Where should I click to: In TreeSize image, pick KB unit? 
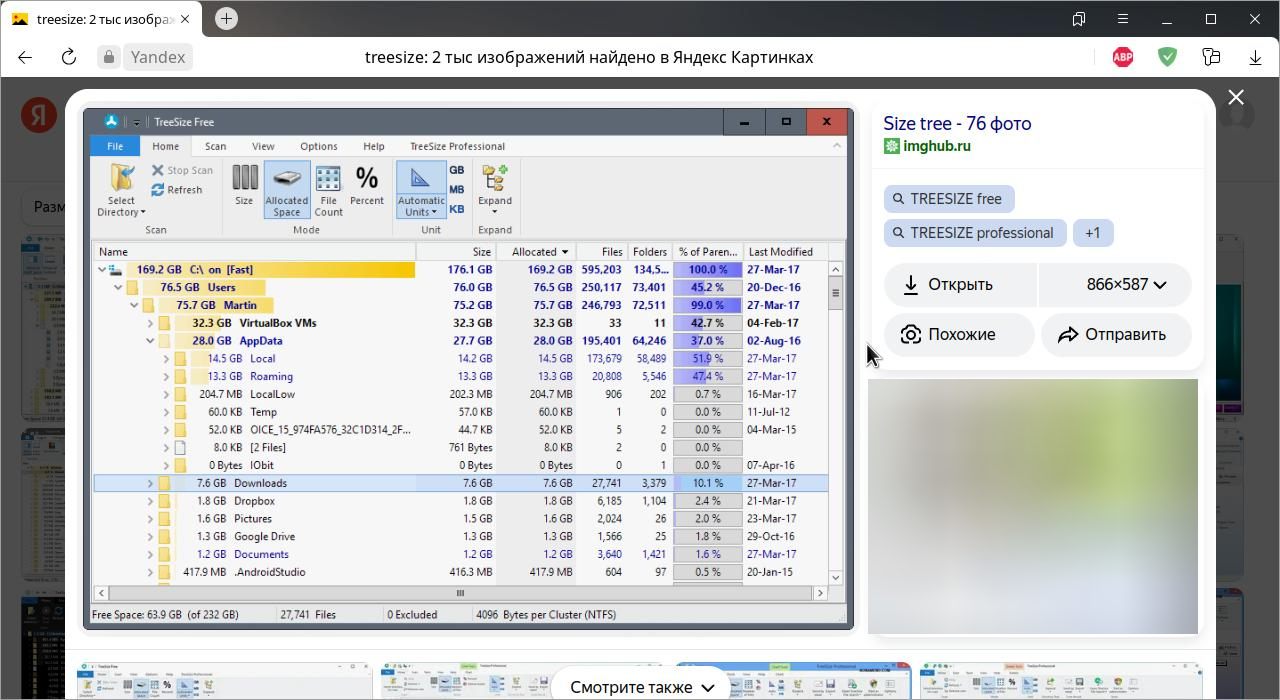[457, 210]
